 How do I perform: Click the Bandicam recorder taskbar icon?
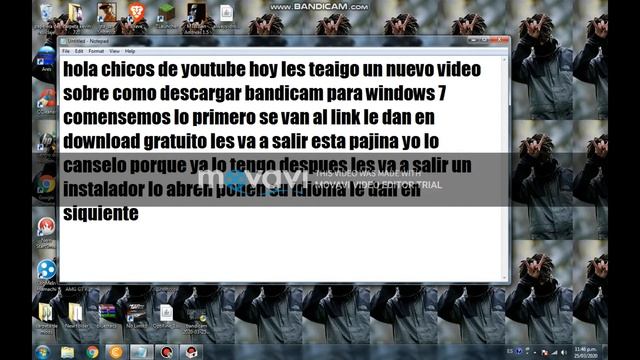click(x=166, y=352)
